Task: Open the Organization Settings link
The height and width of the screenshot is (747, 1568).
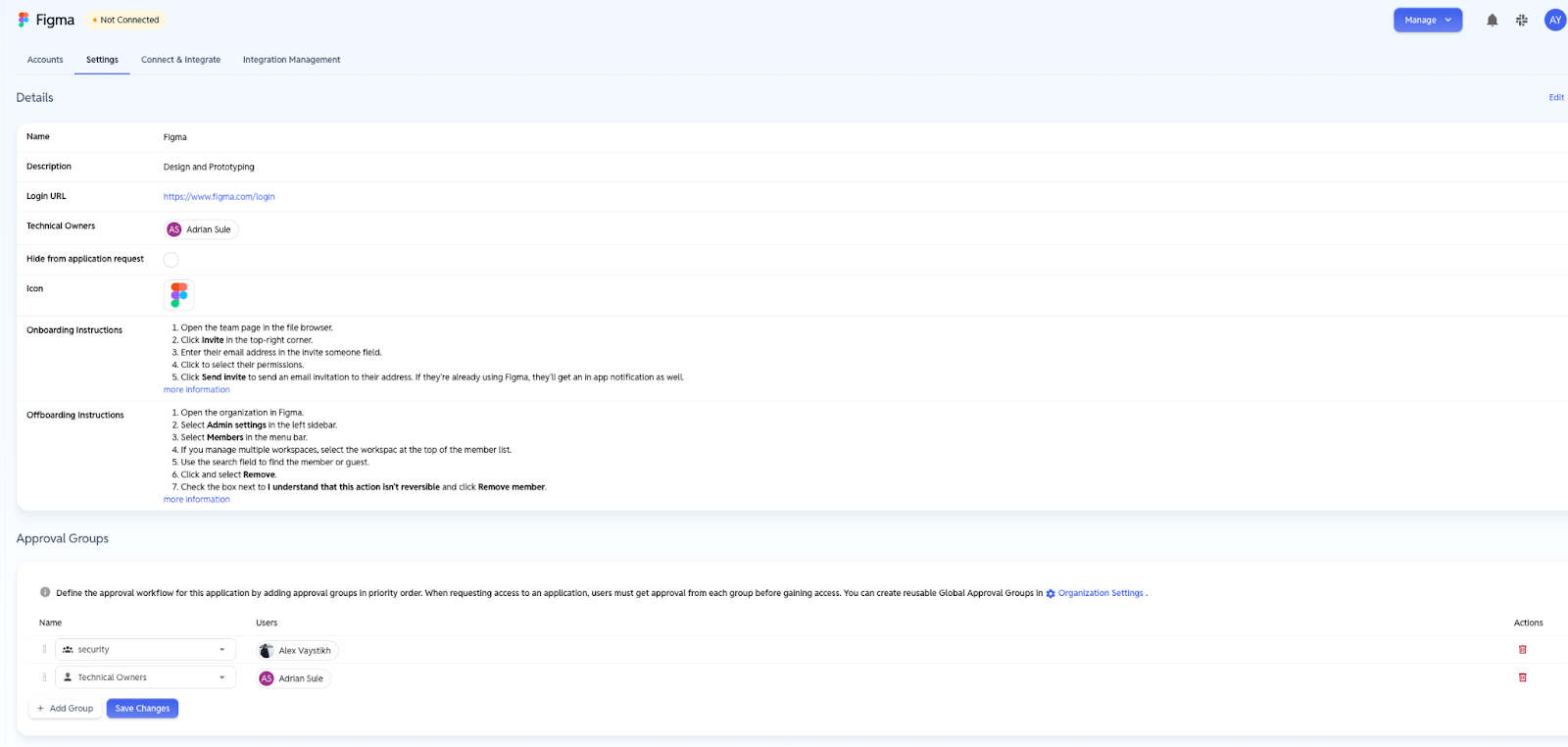Action: point(1101,593)
